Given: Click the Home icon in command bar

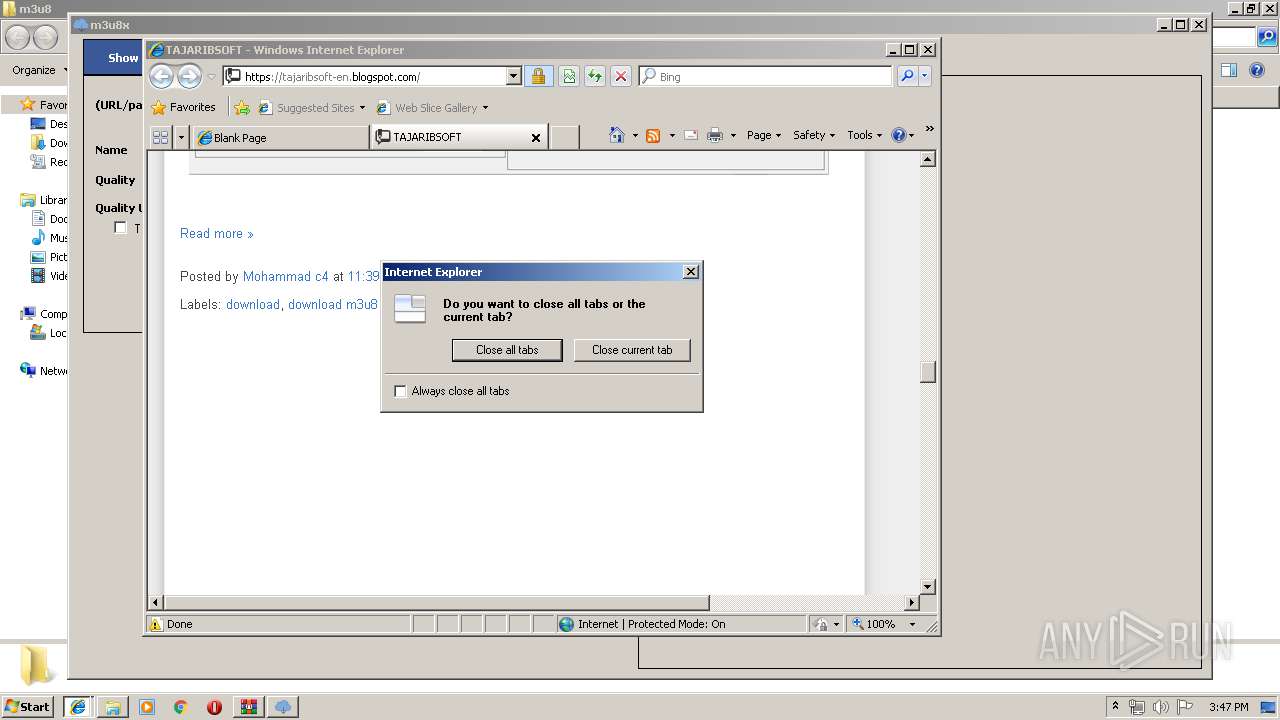Looking at the screenshot, I should pyautogui.click(x=616, y=135).
